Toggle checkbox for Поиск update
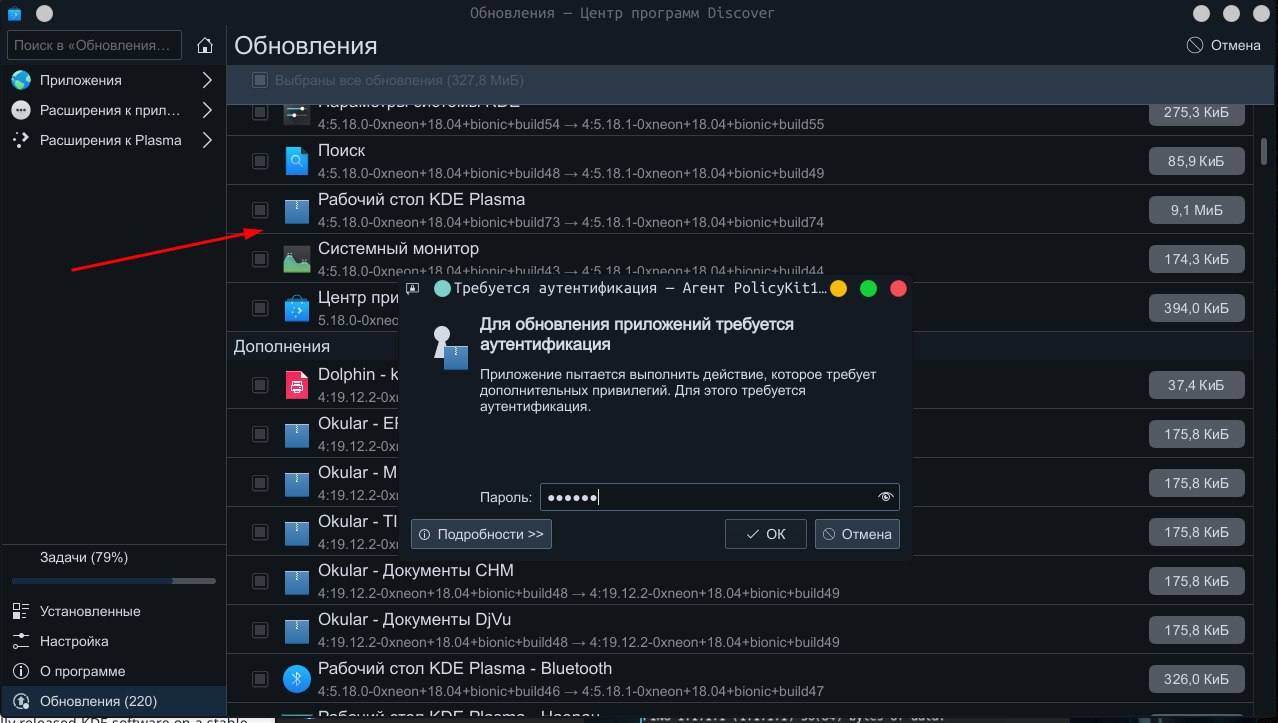Viewport: 1278px width, 723px height. click(260, 161)
